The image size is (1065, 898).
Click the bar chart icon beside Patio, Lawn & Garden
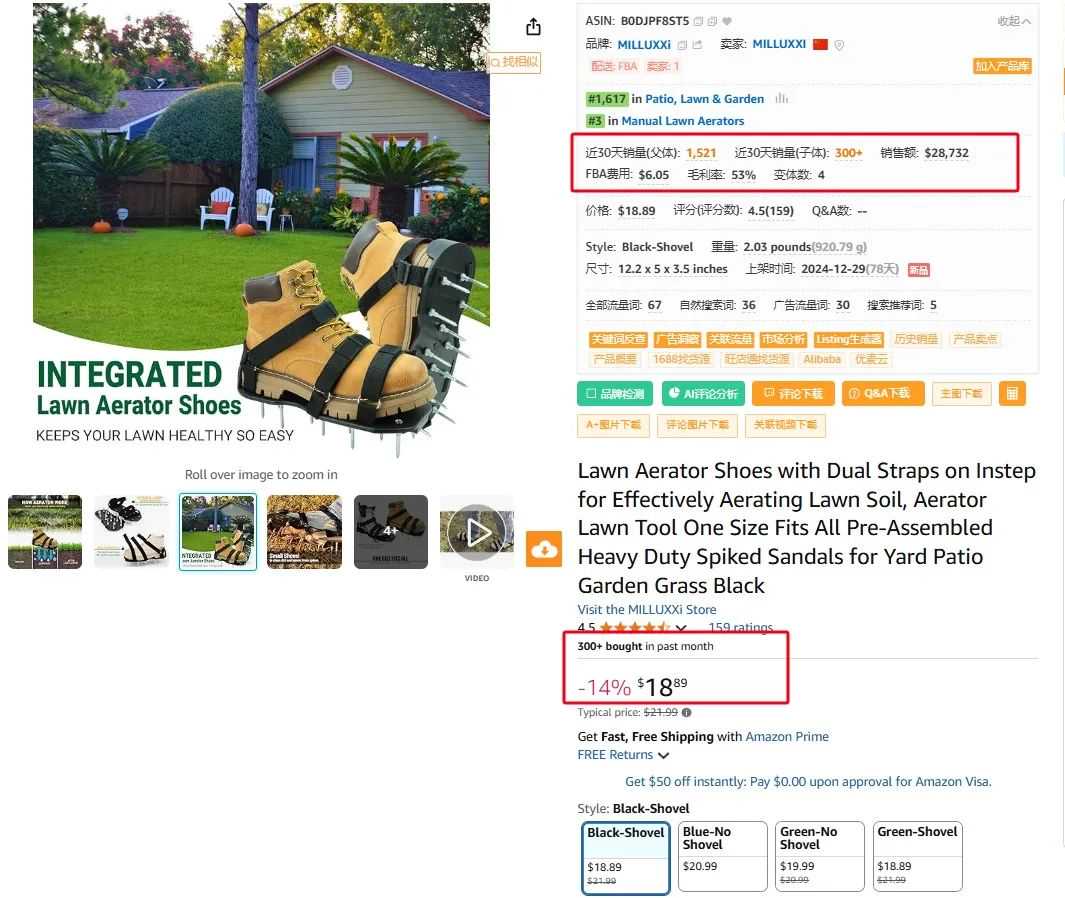782,98
